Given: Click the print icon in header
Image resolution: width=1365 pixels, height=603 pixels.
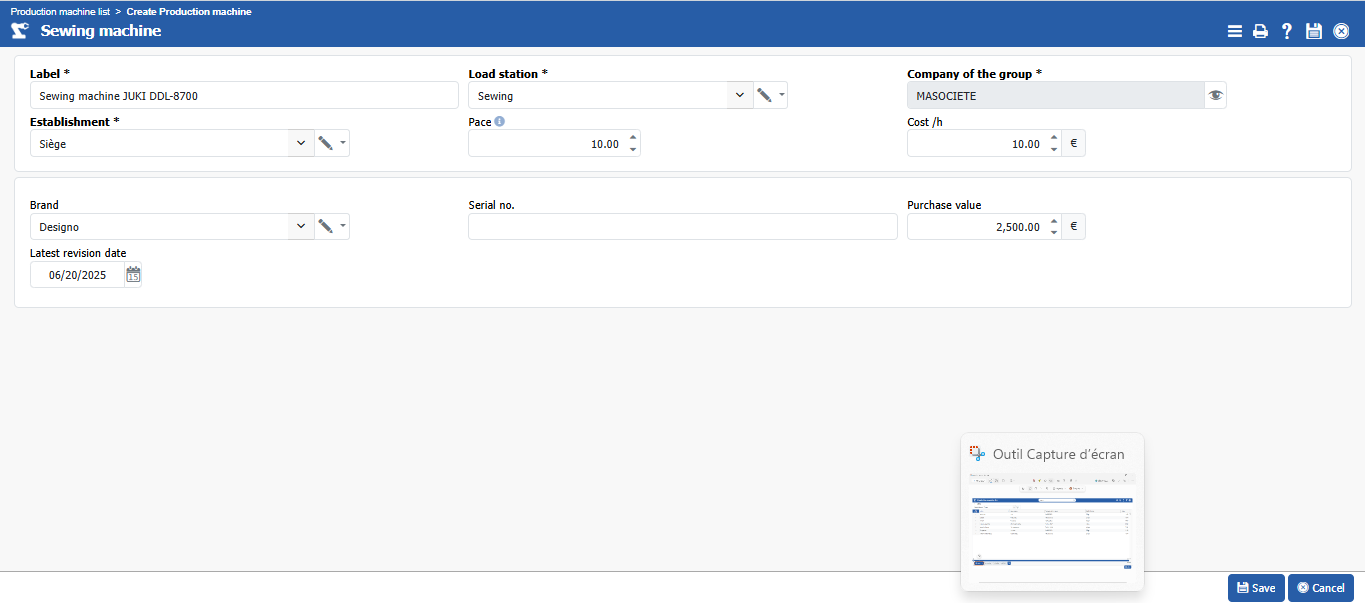Looking at the screenshot, I should tap(1261, 31).
